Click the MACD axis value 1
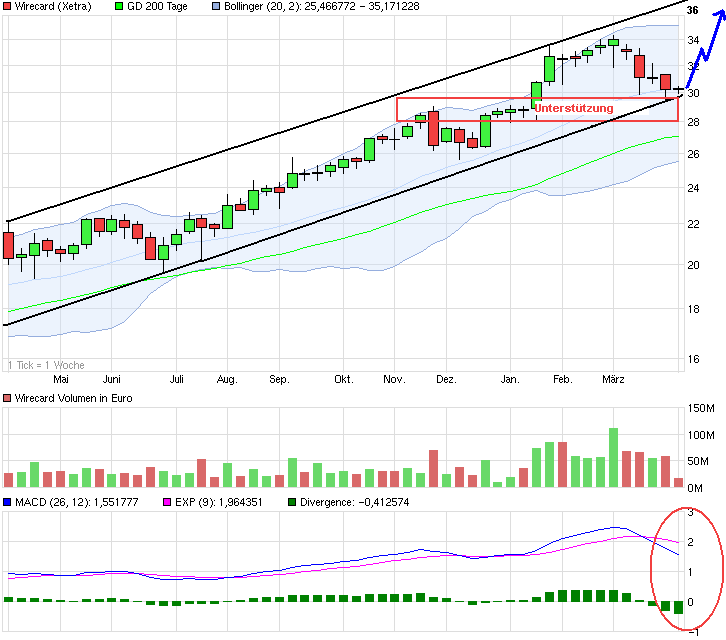The image size is (726, 640). 690,572
